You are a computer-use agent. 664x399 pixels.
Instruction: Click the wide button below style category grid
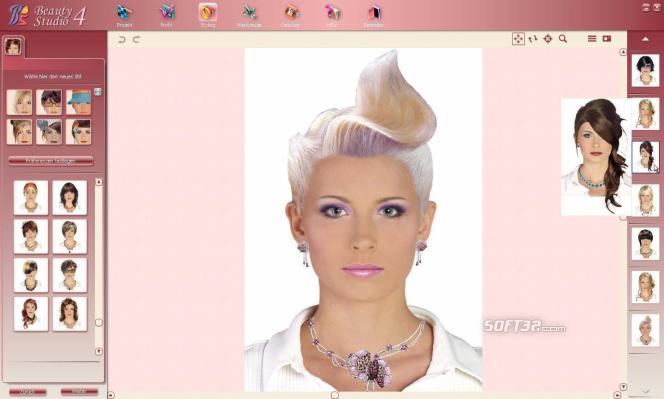click(x=51, y=161)
